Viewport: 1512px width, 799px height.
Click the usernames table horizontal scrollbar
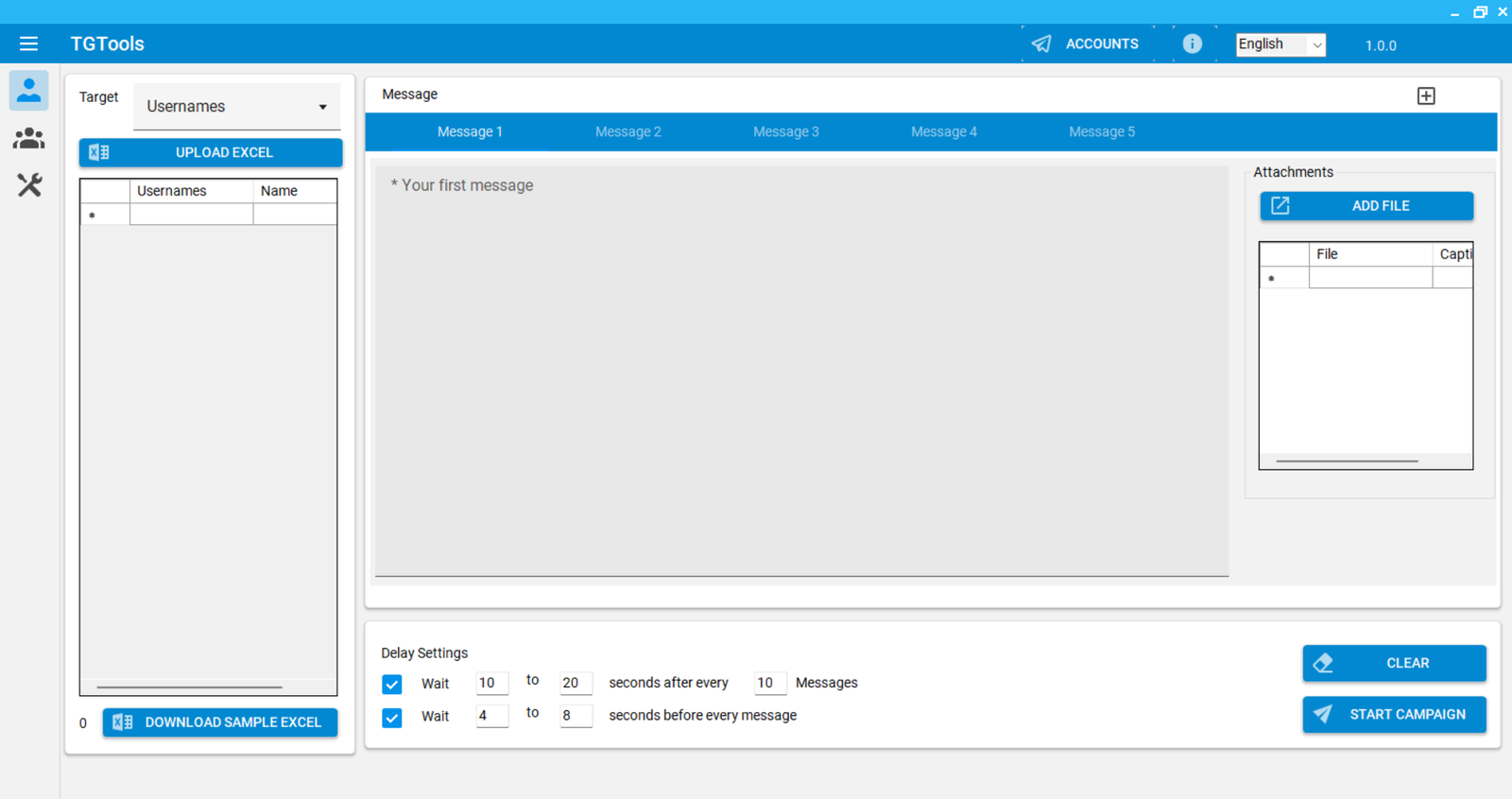click(x=189, y=687)
